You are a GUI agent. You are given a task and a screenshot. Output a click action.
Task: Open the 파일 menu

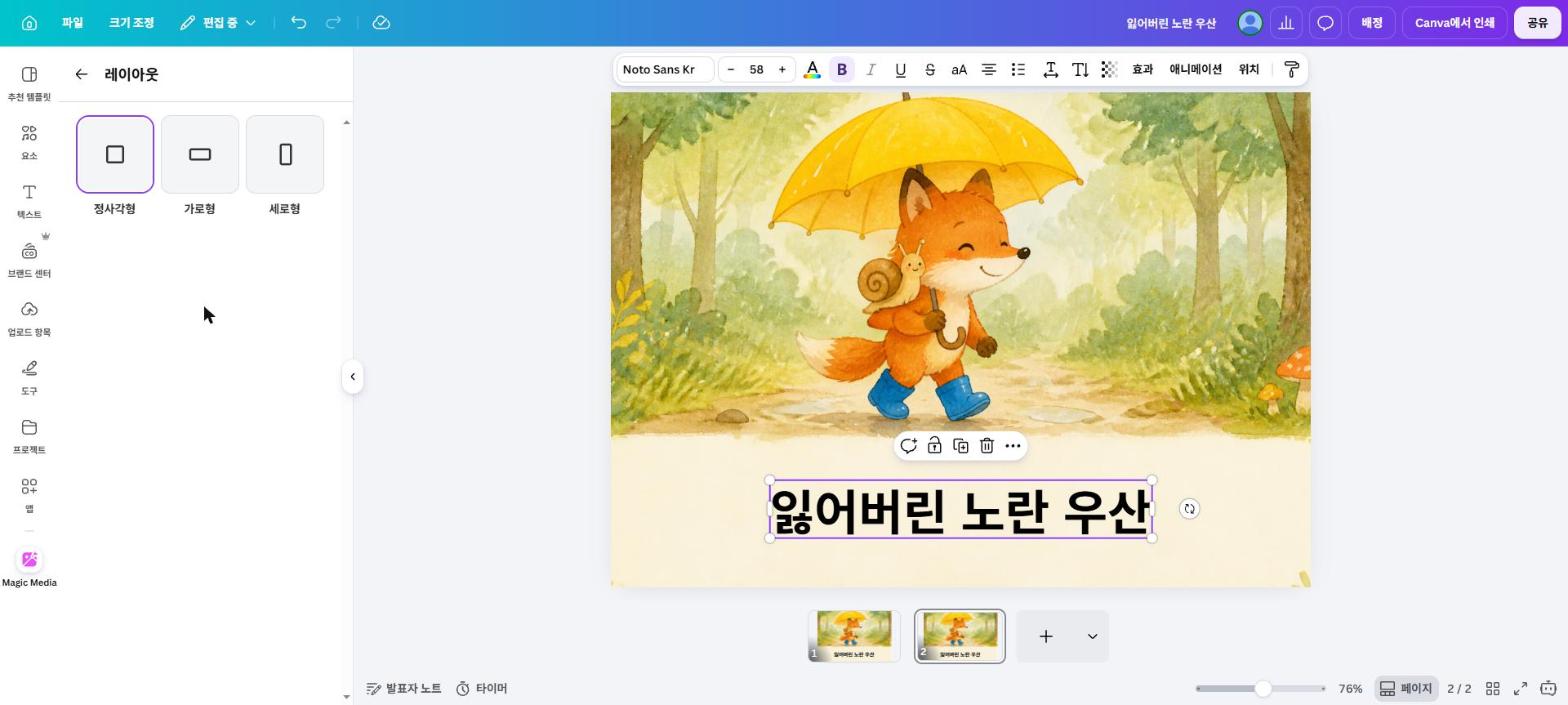coord(72,23)
